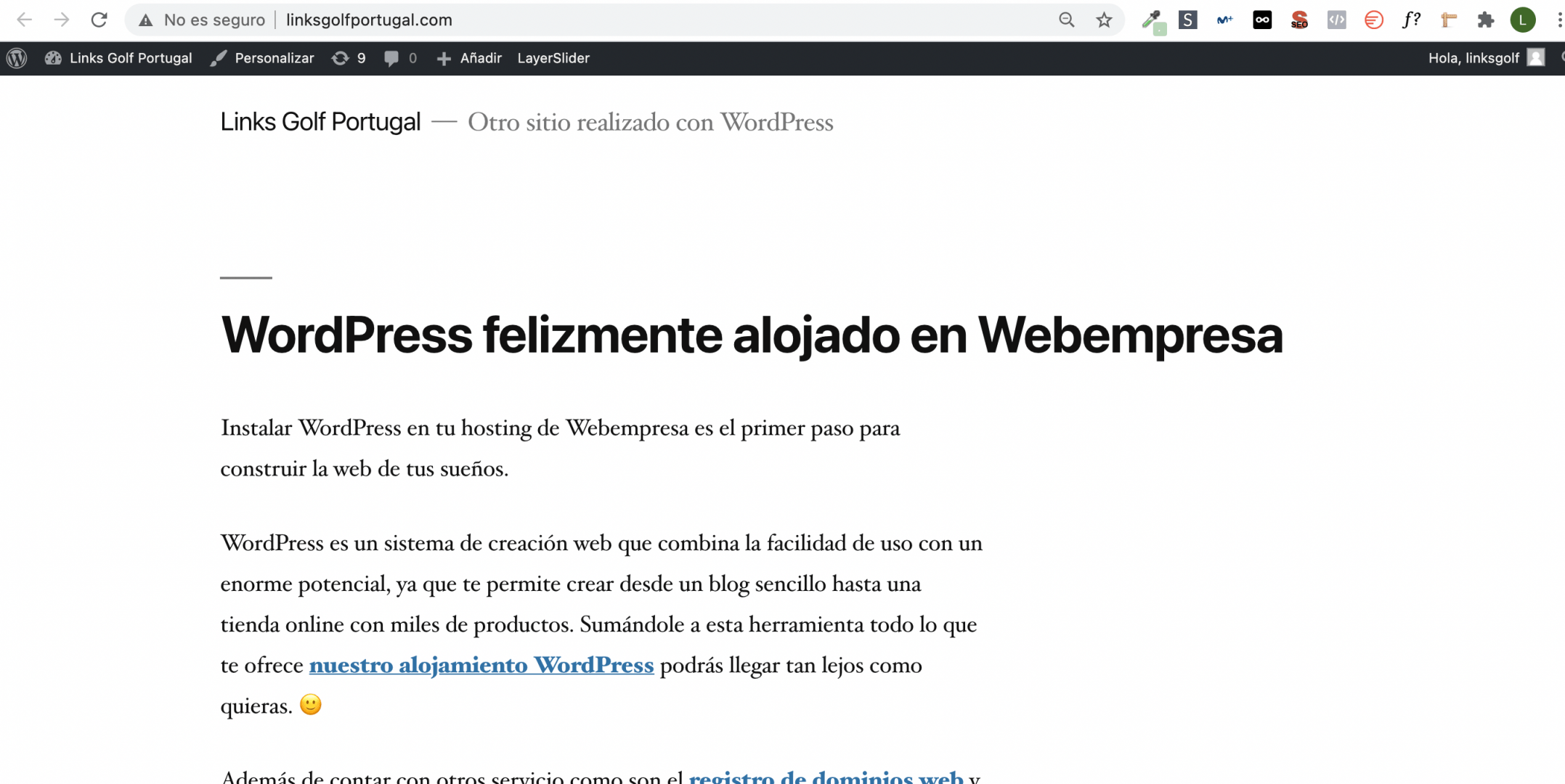Open LayerSlider from the admin bar

pos(553,58)
